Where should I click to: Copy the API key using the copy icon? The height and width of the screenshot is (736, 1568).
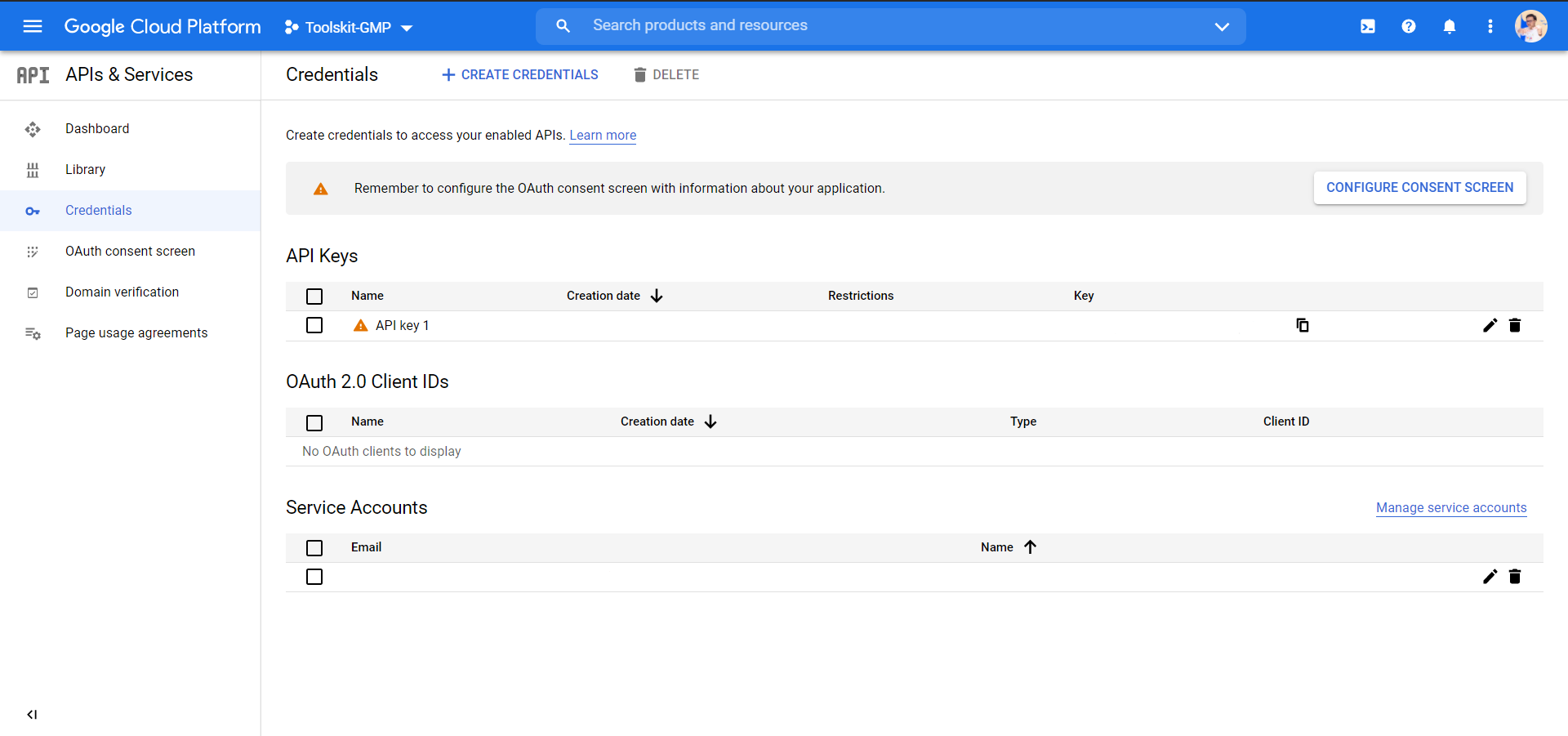point(1303,325)
